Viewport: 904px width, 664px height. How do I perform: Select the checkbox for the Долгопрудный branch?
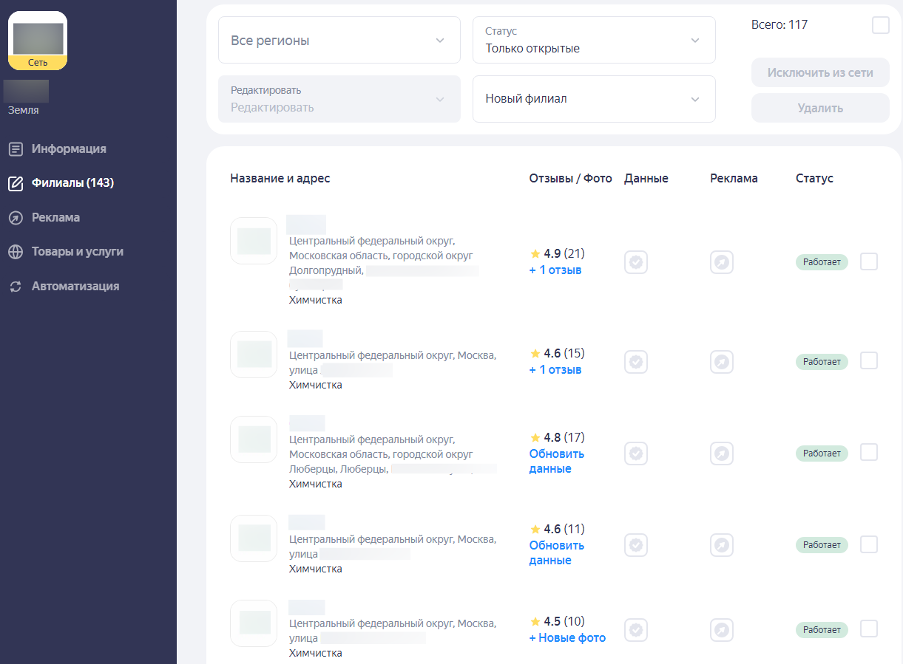tap(869, 262)
